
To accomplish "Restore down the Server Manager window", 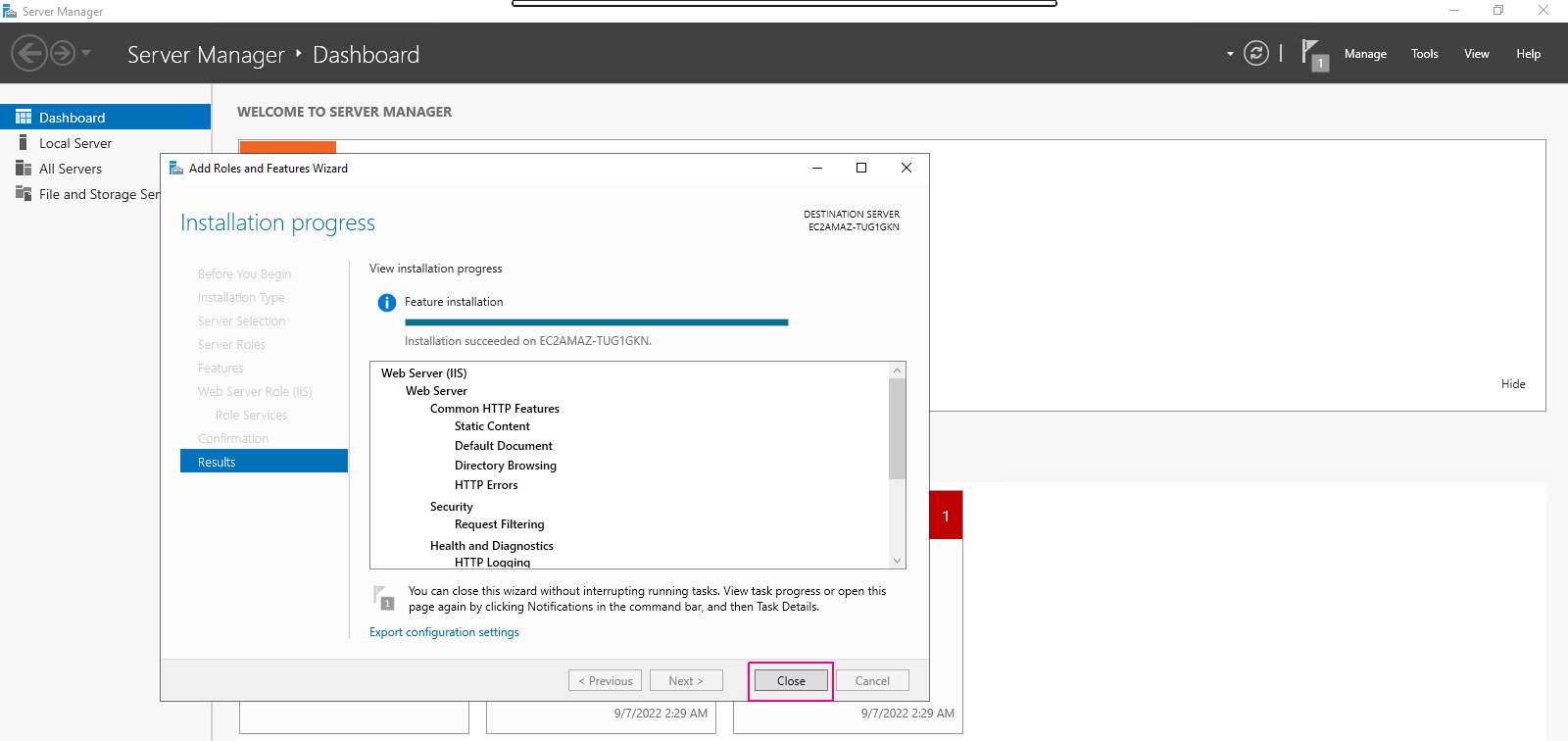I will 1498,11.
